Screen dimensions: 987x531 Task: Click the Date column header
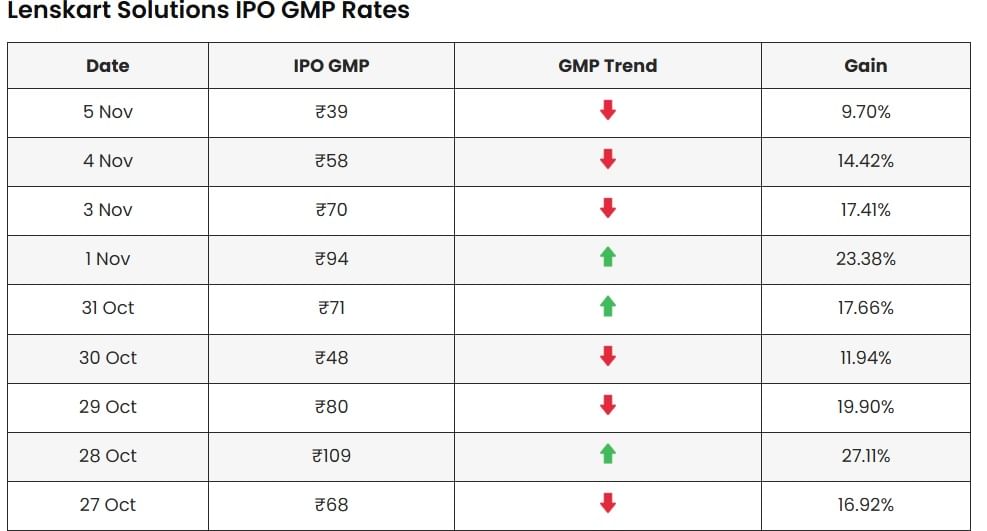[108, 65]
